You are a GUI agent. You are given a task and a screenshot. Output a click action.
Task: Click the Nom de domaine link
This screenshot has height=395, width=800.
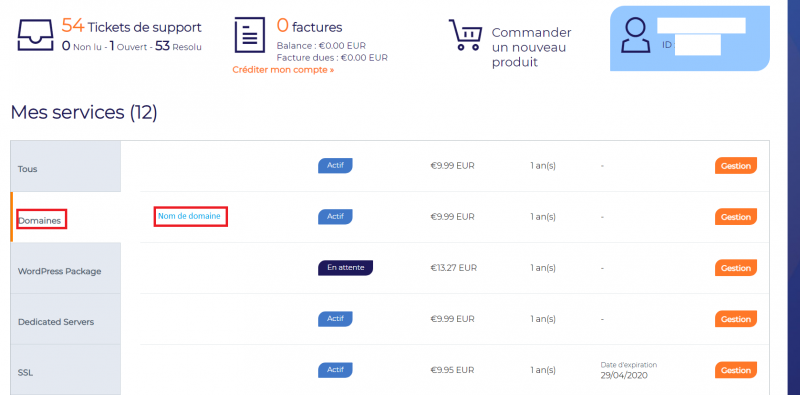(189, 216)
